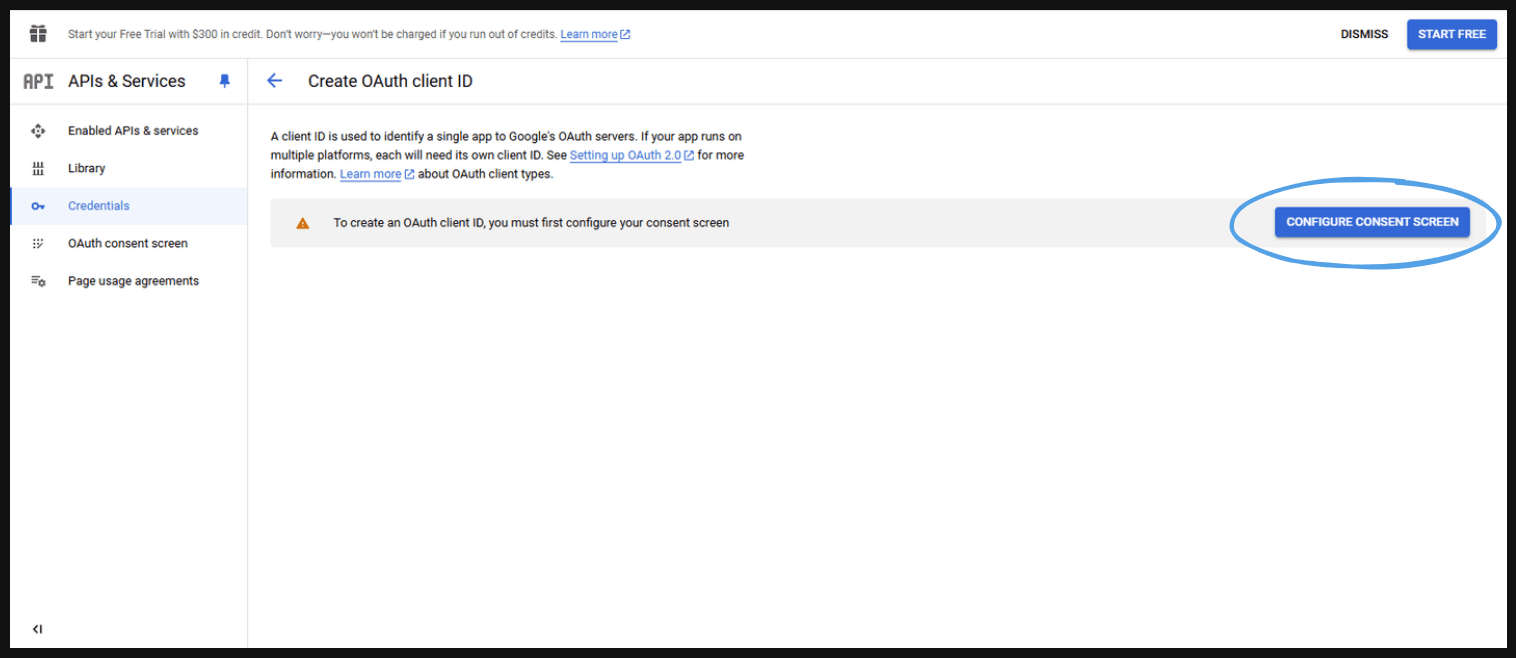Open the Learn more link in the banner
The image size is (1516, 658).
click(x=595, y=34)
